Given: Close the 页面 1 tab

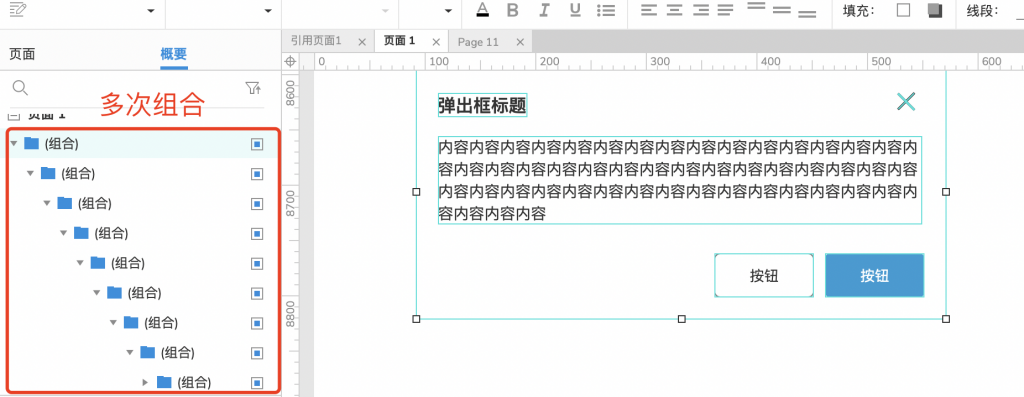Looking at the screenshot, I should [x=436, y=42].
